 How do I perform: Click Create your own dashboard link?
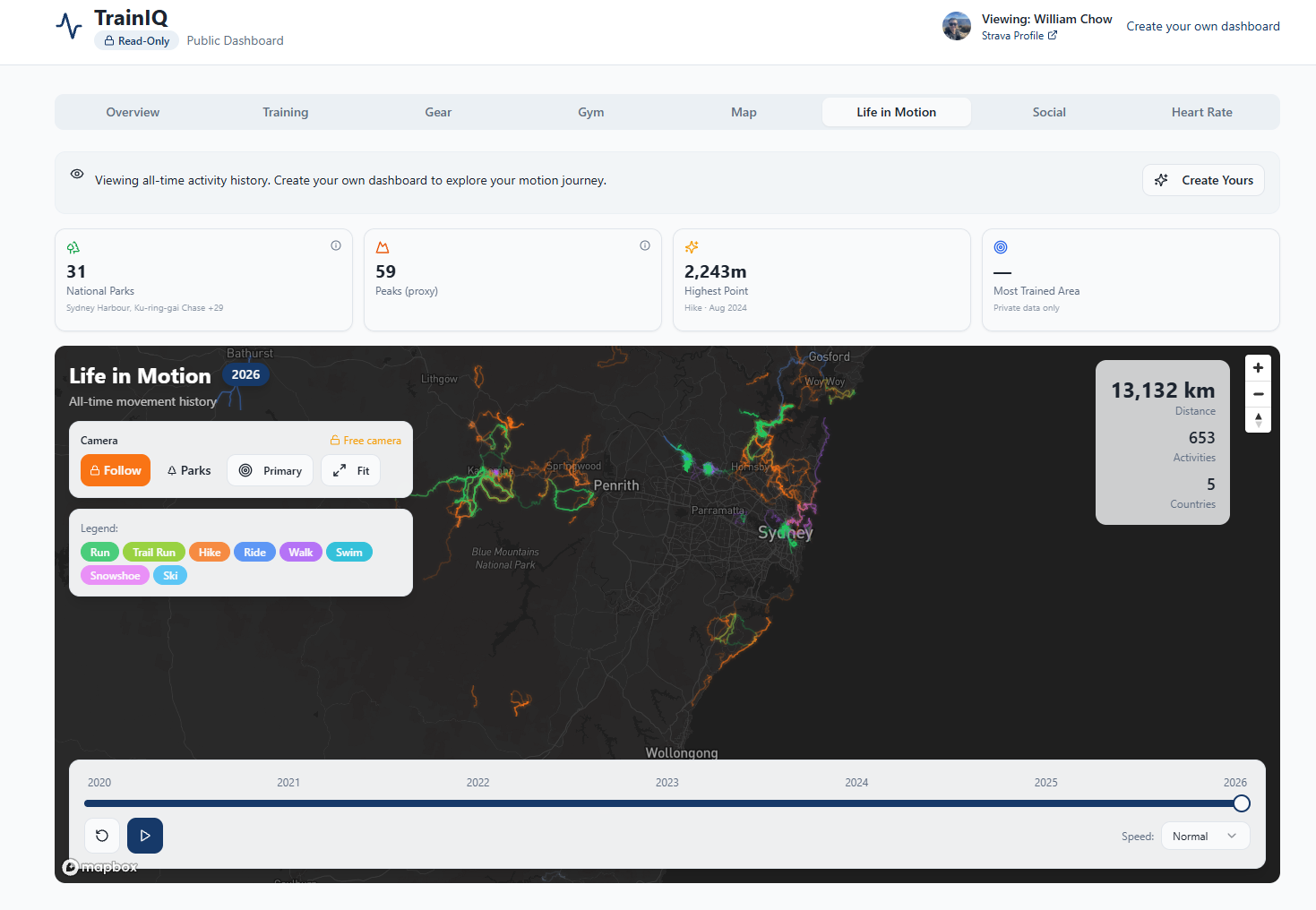click(1203, 26)
